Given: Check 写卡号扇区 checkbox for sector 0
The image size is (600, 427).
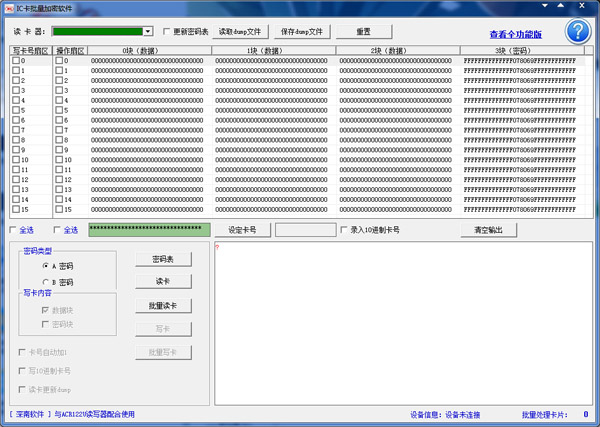Looking at the screenshot, I should 16,60.
